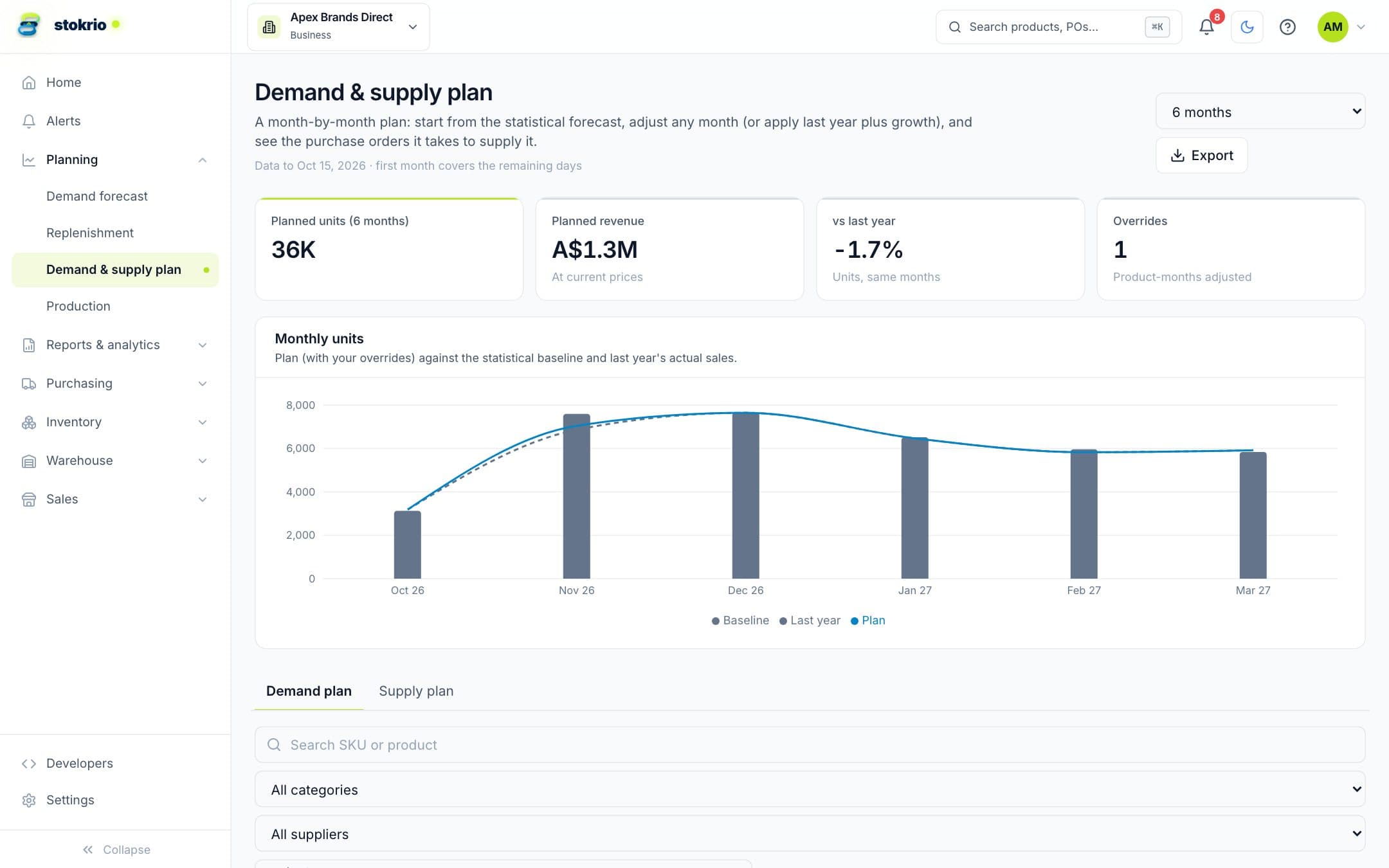1389x868 pixels.
Task: Click the Warehouse icon
Action: tap(29, 460)
